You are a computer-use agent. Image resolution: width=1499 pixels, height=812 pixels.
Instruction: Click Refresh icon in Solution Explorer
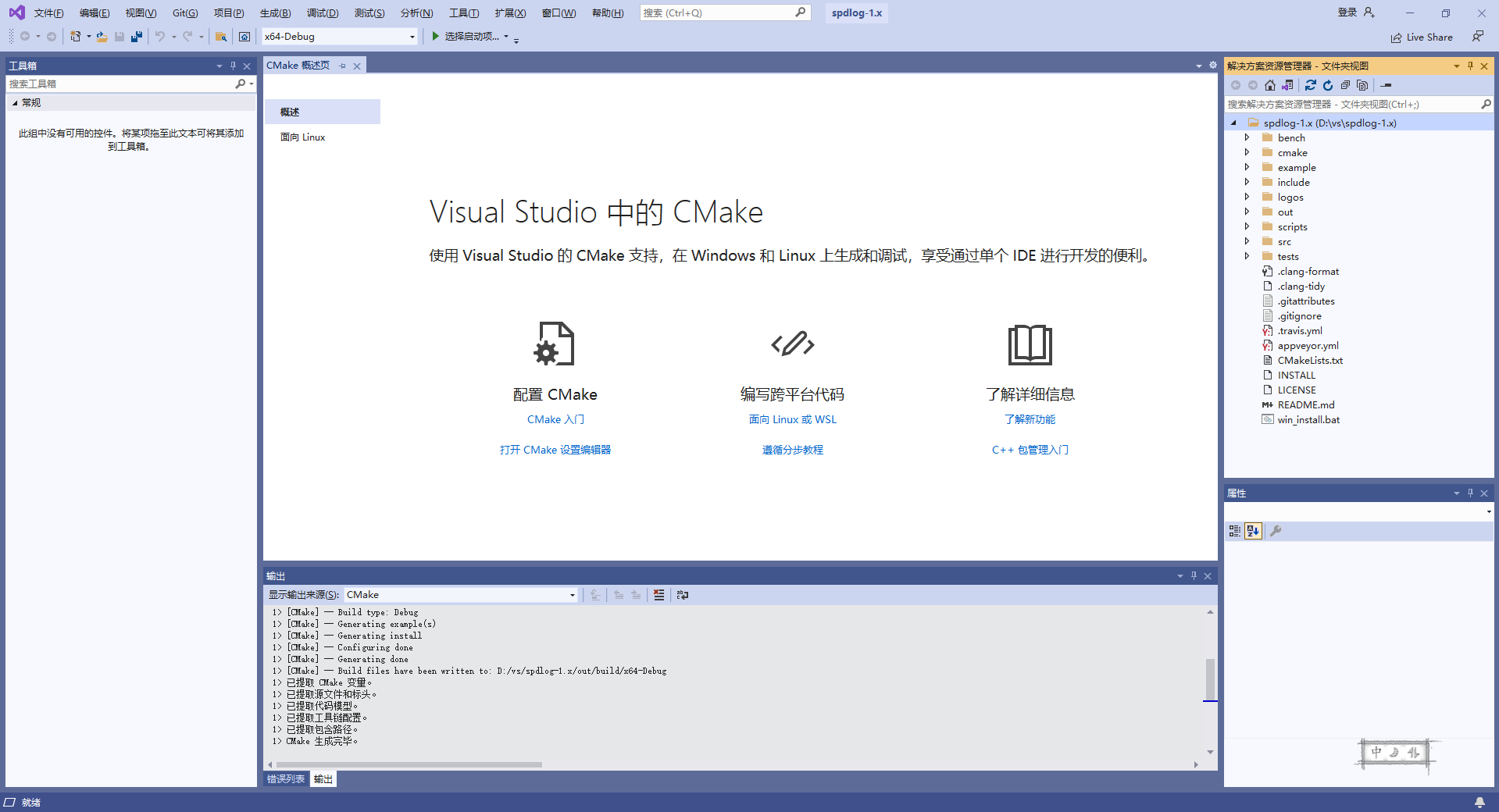(x=1328, y=85)
